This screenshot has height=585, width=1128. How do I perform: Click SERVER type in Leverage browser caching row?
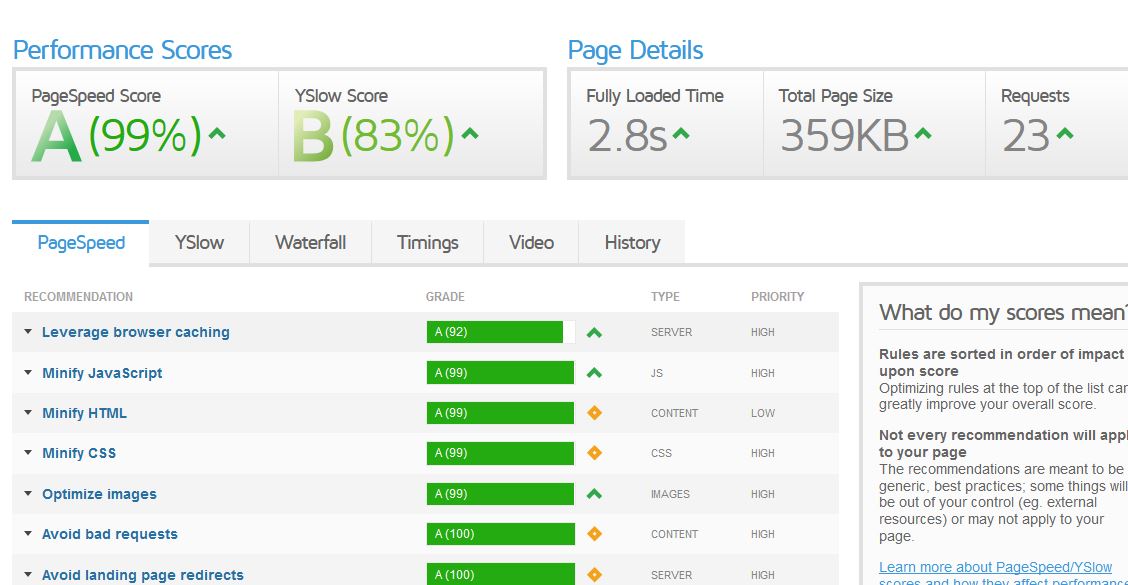671,332
